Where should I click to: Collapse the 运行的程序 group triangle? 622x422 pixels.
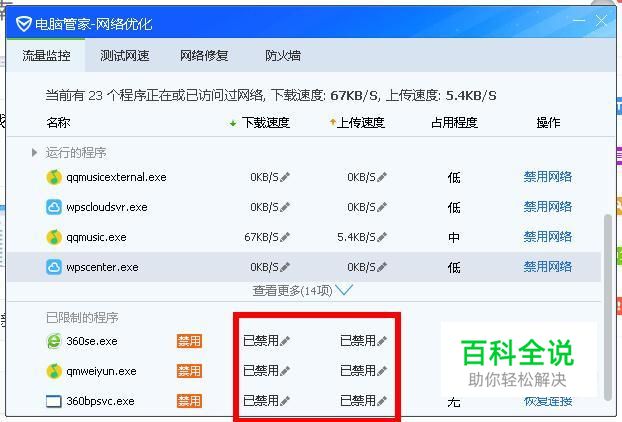(34, 153)
